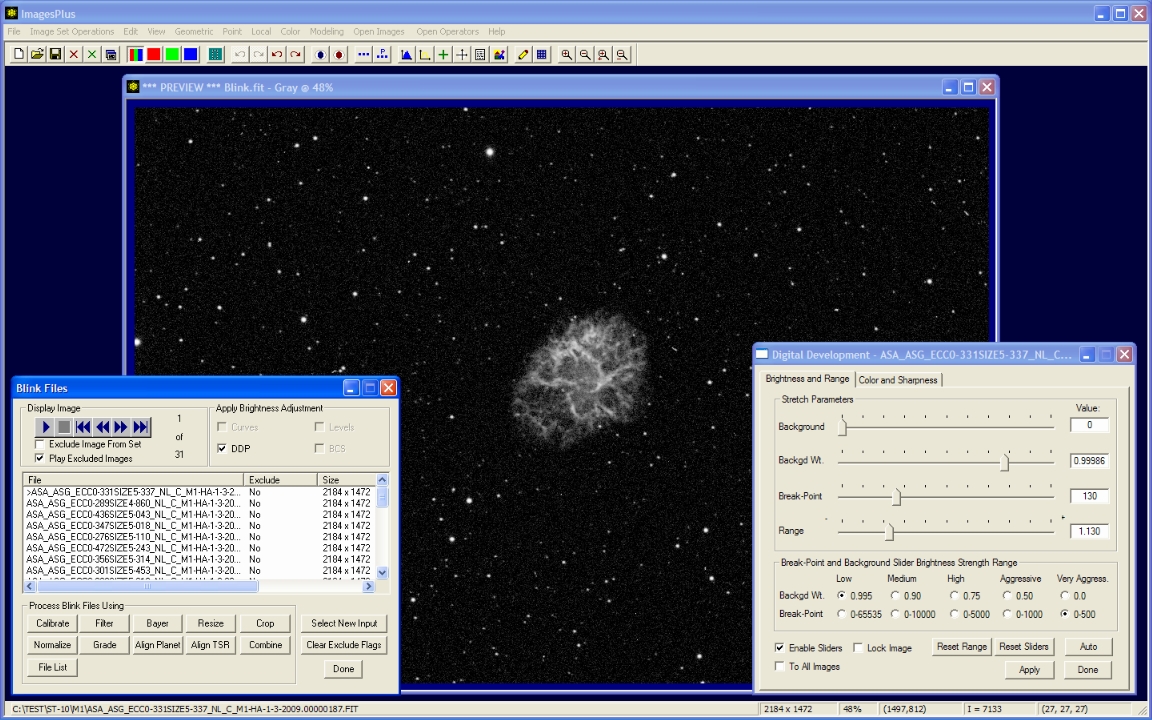Click the Range value input field
Screen dimensions: 1152x720
click(1088, 531)
